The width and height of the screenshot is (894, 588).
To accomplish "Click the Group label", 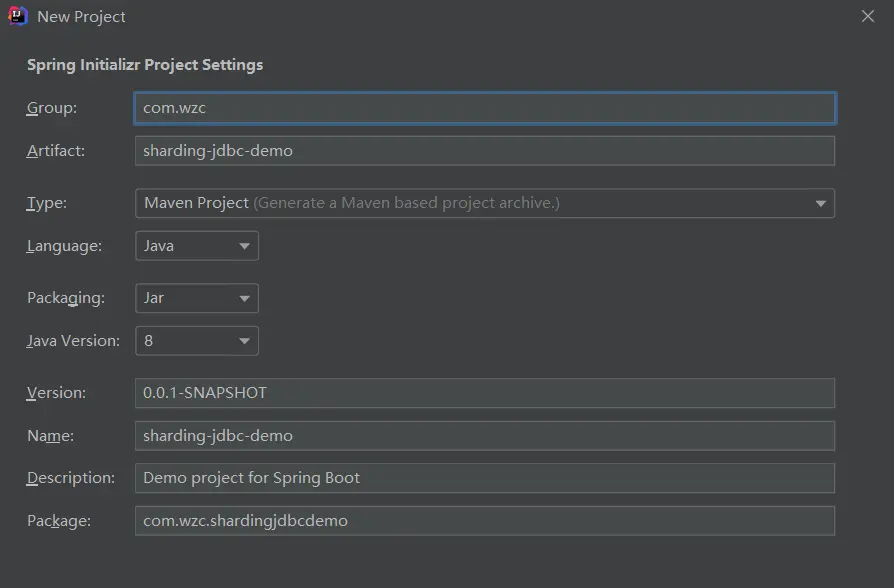I will click(52, 108).
